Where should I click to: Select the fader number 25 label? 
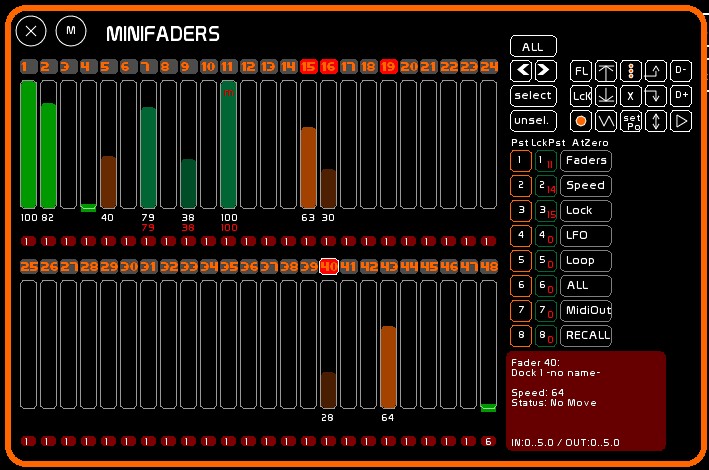point(29,266)
